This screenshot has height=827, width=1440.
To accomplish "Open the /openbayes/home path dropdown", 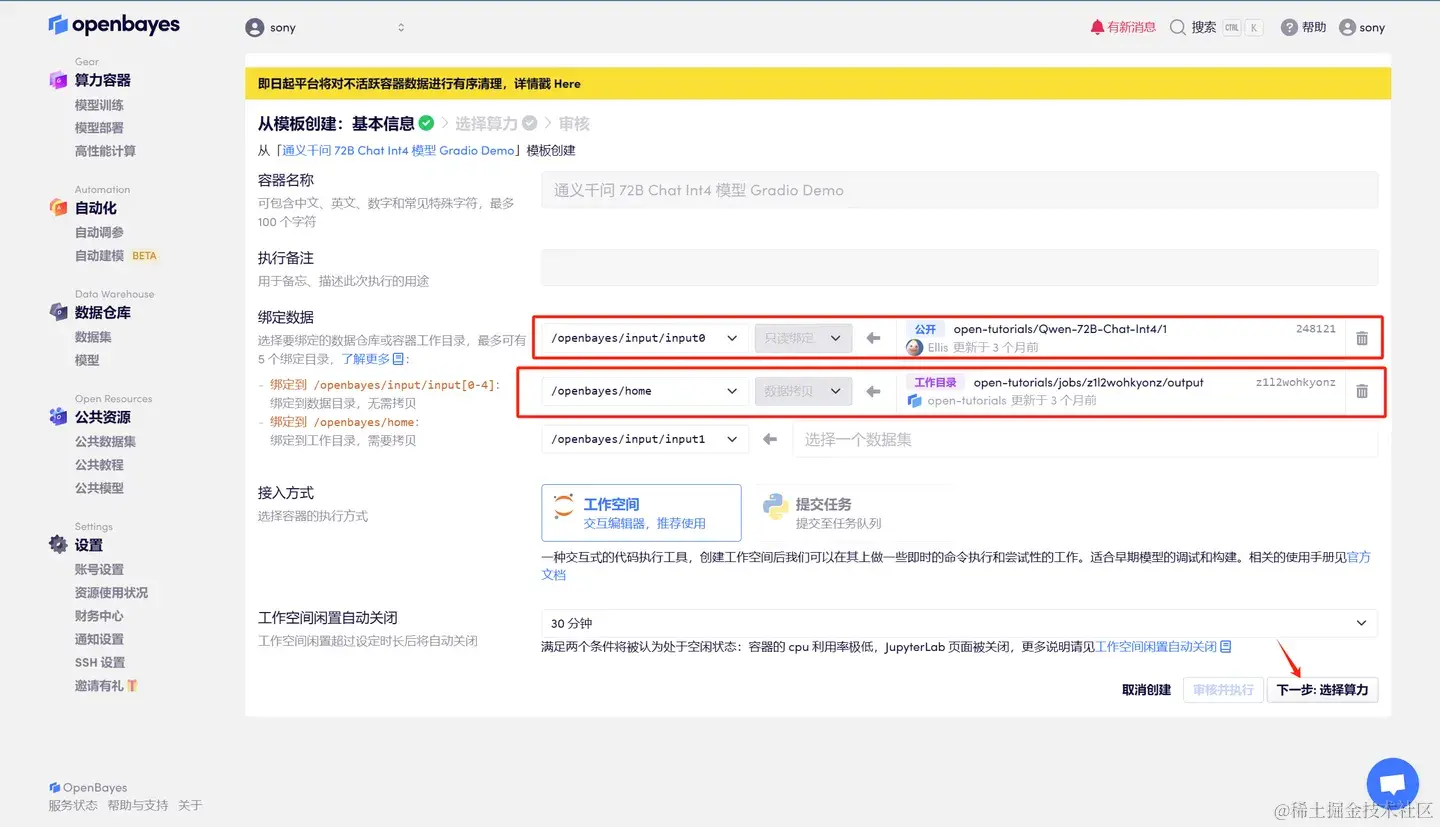I will pyautogui.click(x=645, y=391).
